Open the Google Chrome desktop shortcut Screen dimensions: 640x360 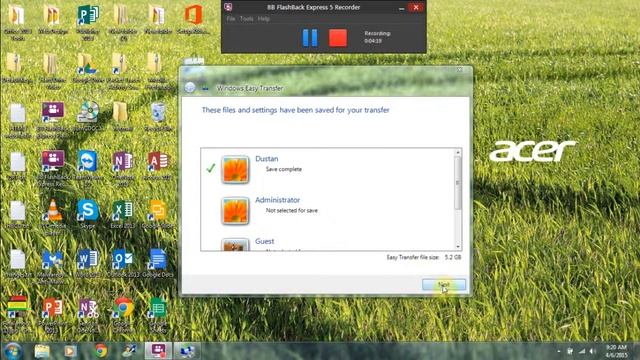123,315
